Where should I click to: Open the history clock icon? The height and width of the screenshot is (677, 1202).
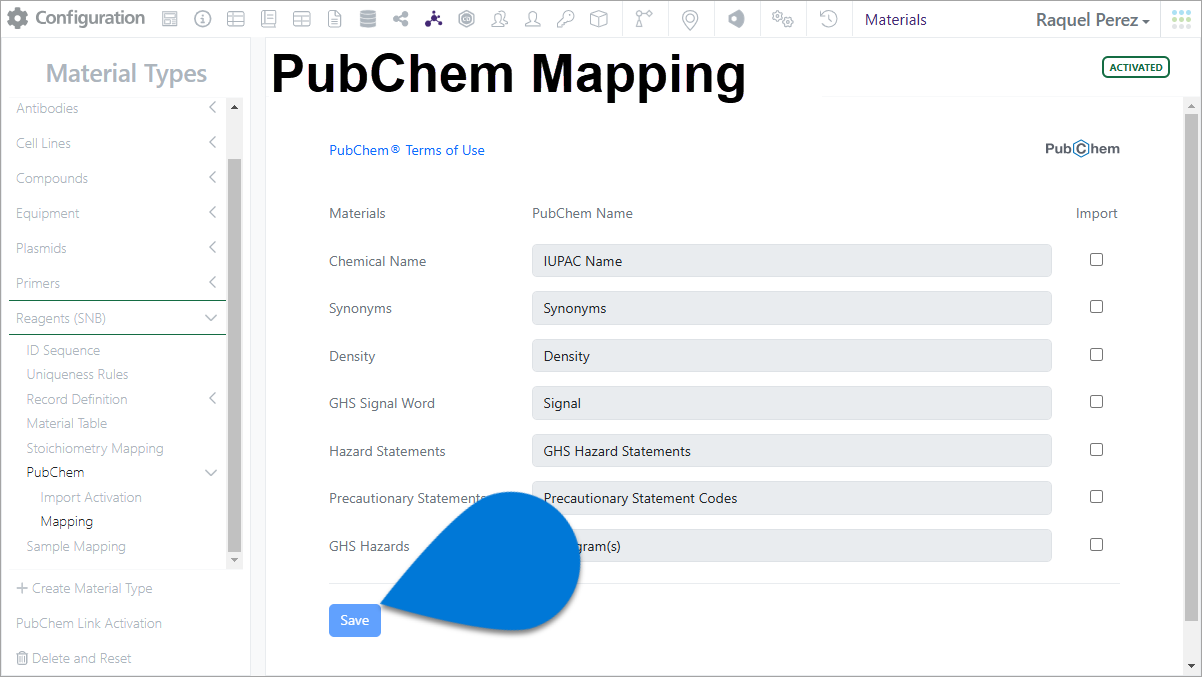828,19
